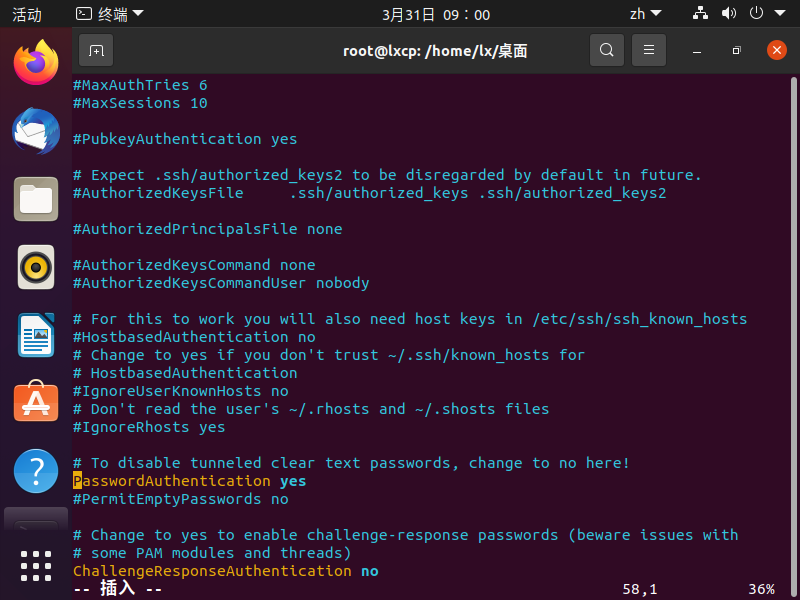
Task: Open the zh input source dropdown
Action: tap(645, 14)
